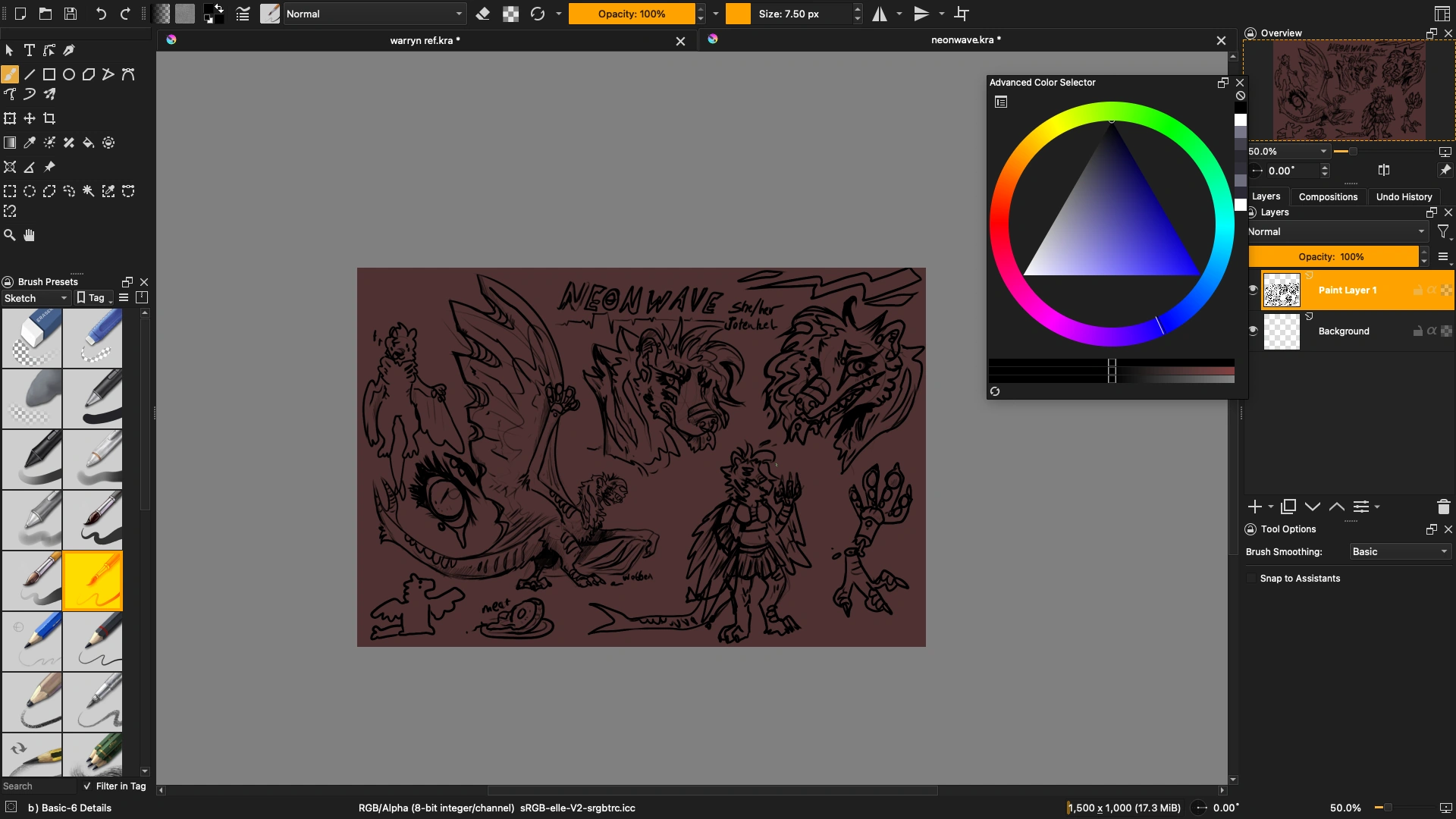Open the Brush Smoothing dropdown
1456x819 pixels.
pyautogui.click(x=1400, y=552)
